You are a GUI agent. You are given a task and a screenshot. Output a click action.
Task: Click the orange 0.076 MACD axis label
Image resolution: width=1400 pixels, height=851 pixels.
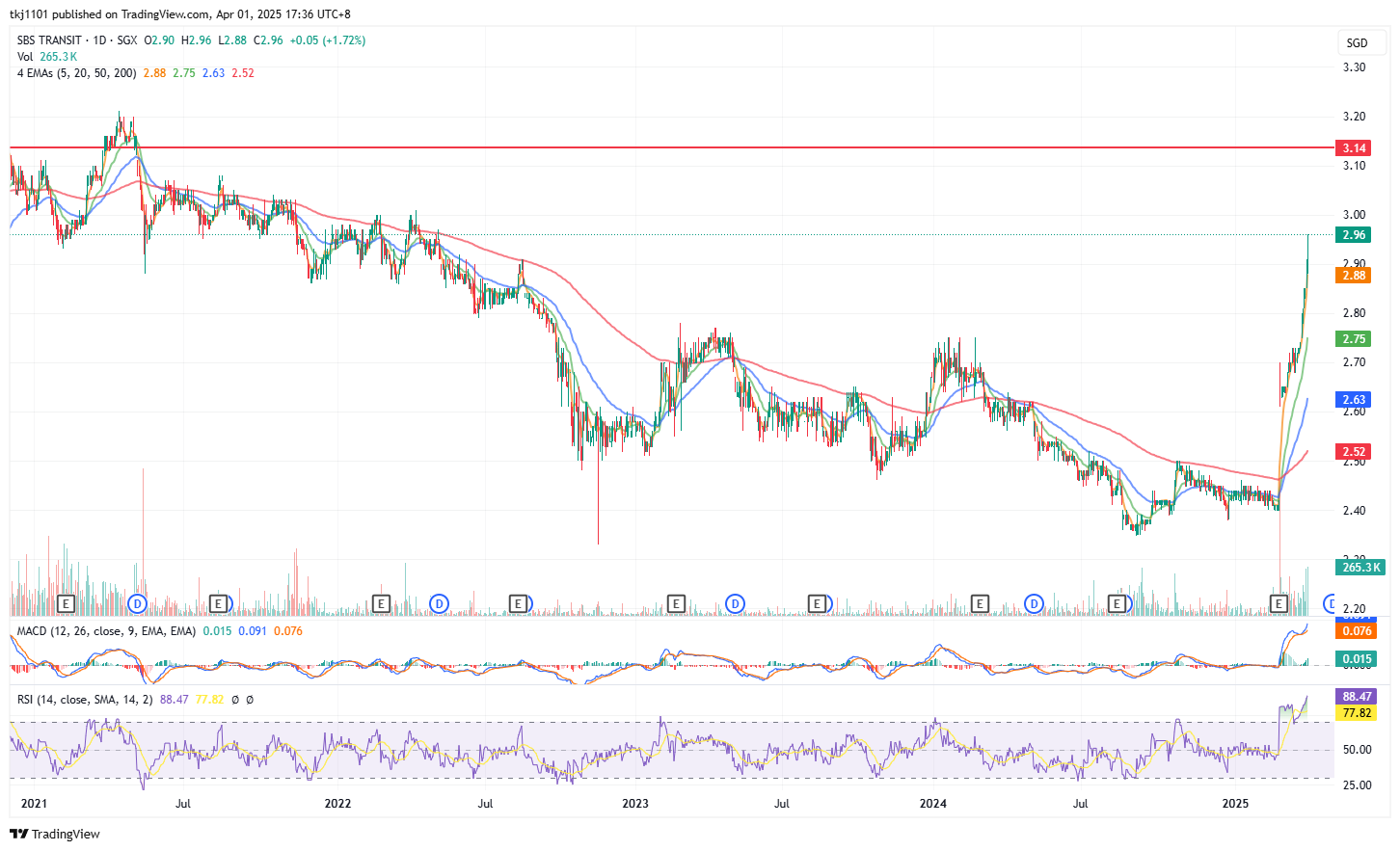(x=1357, y=631)
